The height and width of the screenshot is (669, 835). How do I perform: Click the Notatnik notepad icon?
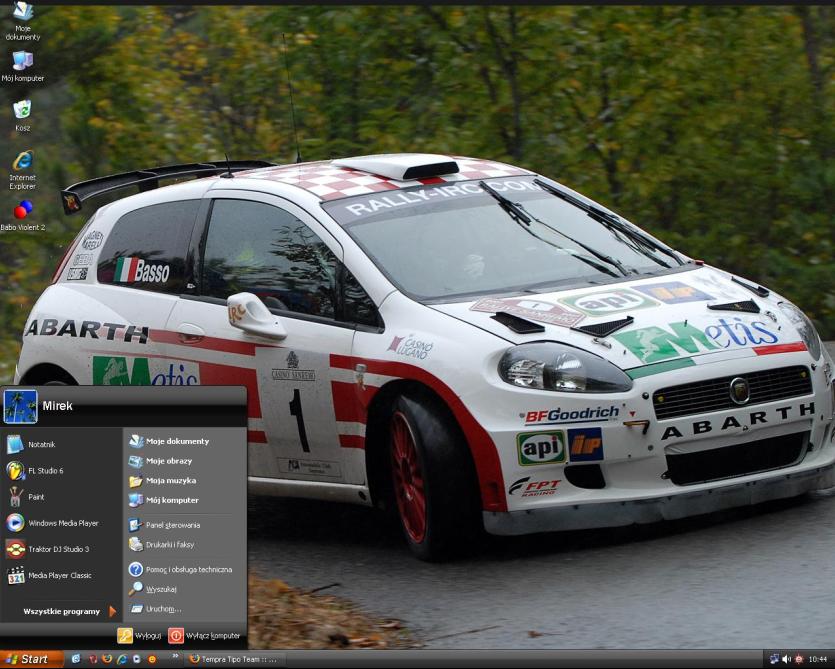click(15, 444)
